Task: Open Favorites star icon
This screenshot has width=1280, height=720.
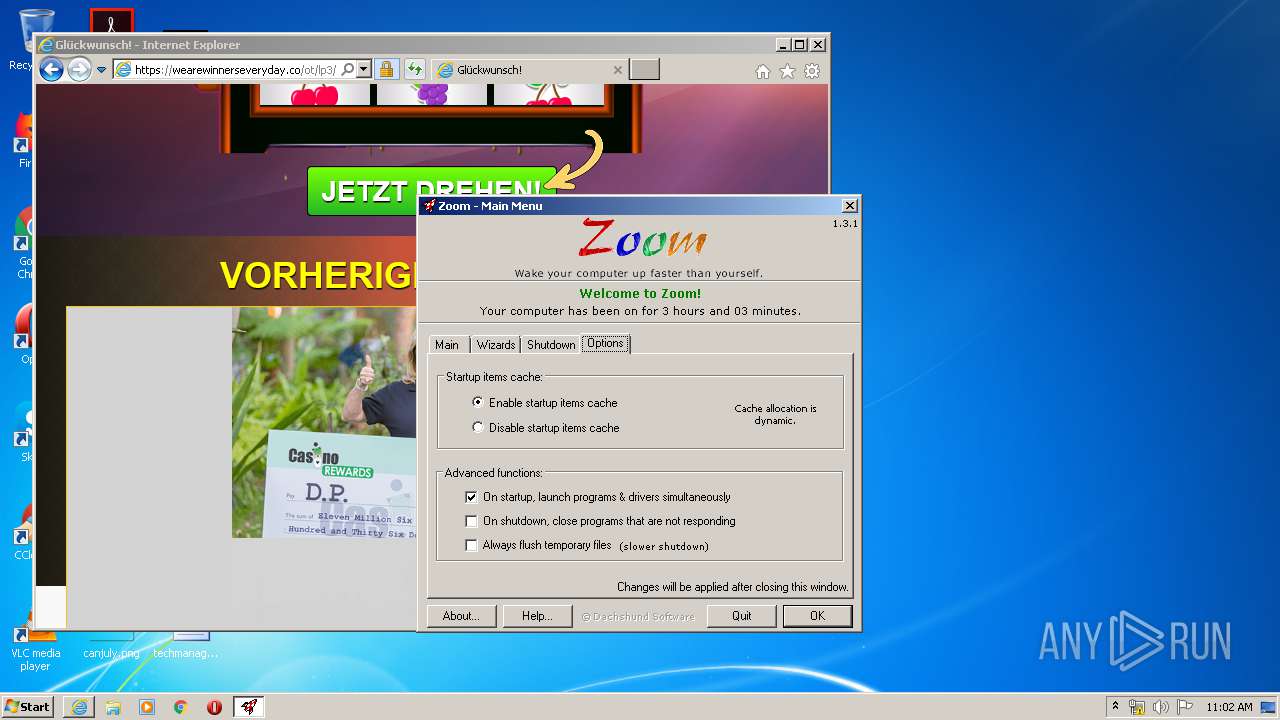Action: pos(787,71)
